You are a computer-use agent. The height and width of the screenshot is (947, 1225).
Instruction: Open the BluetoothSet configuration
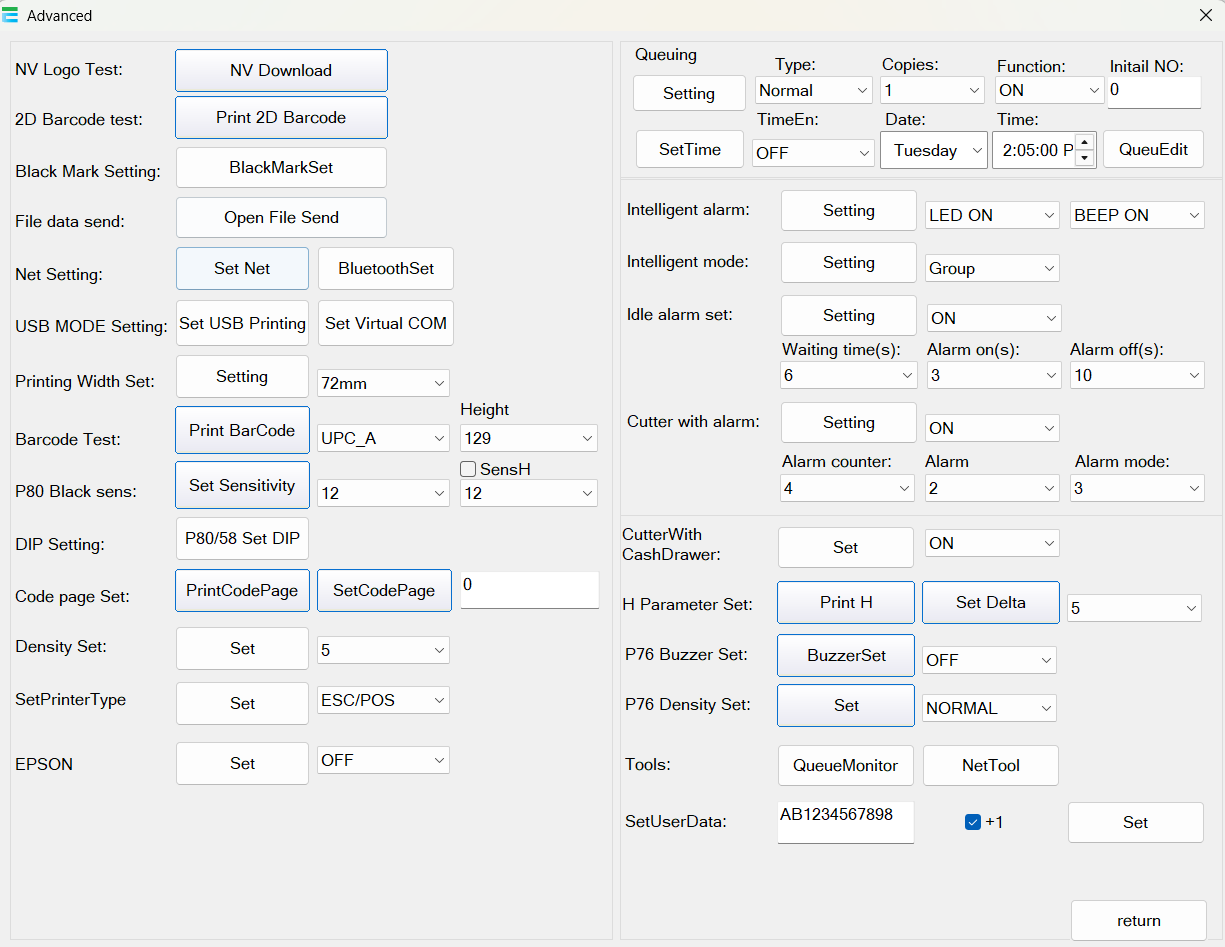pos(386,269)
